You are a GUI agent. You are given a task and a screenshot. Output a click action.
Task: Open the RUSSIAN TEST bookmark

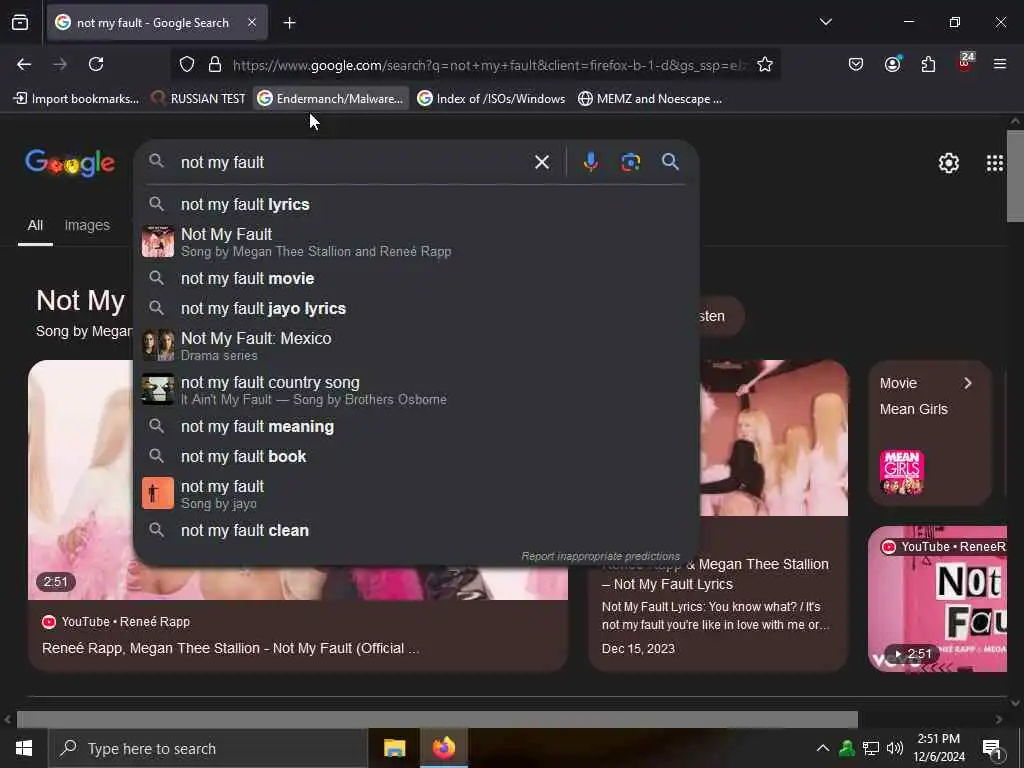198,99
